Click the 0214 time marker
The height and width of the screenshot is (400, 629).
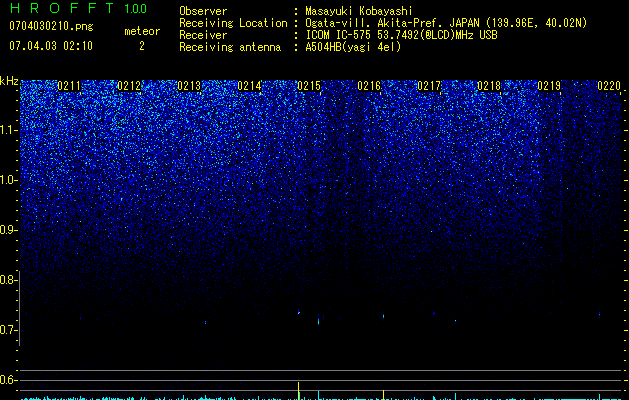(x=249, y=86)
